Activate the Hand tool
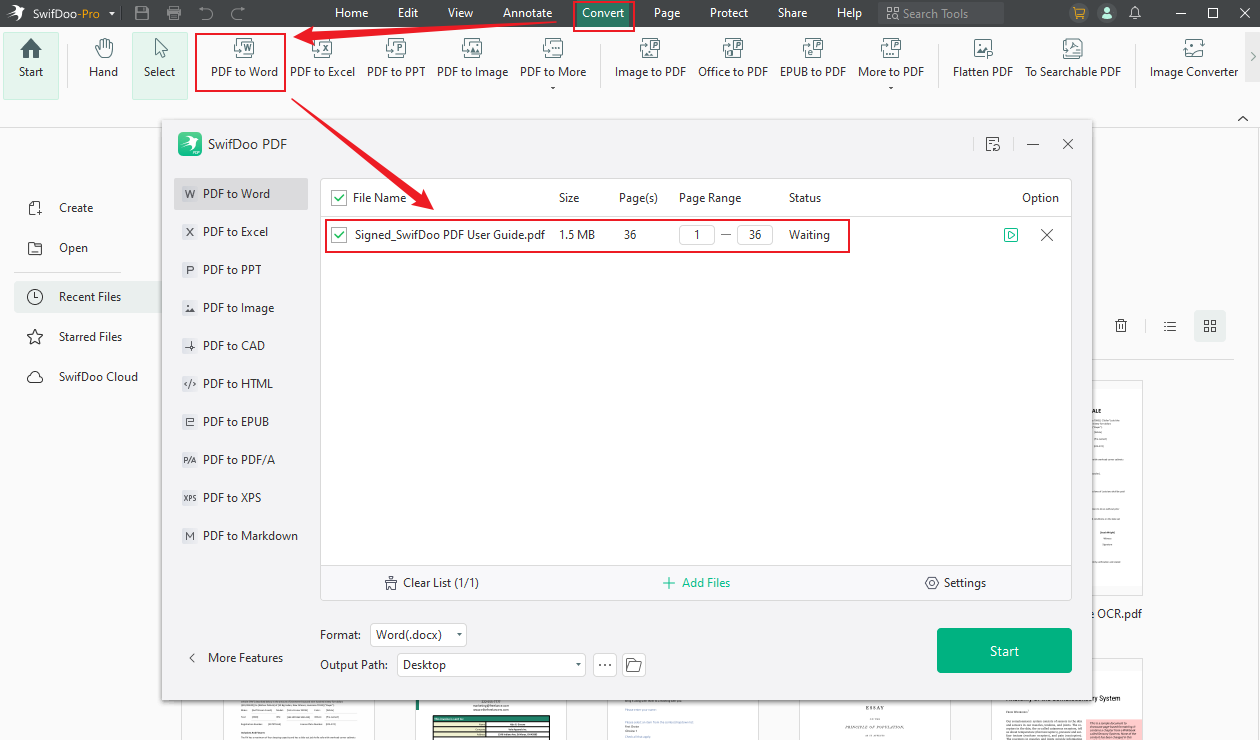The height and width of the screenshot is (740, 1260). [x=103, y=60]
